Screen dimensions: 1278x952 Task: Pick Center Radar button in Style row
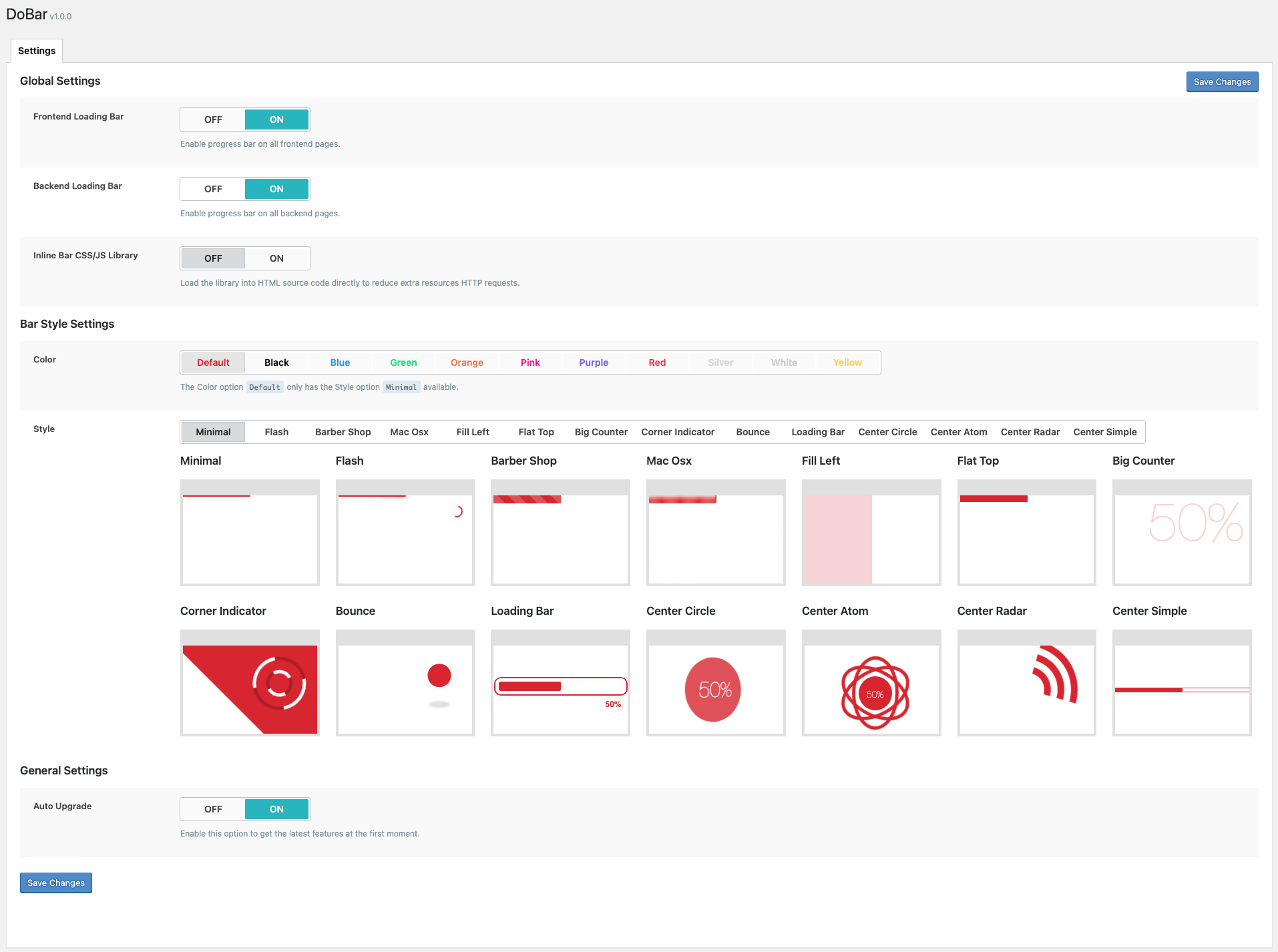(x=1030, y=432)
